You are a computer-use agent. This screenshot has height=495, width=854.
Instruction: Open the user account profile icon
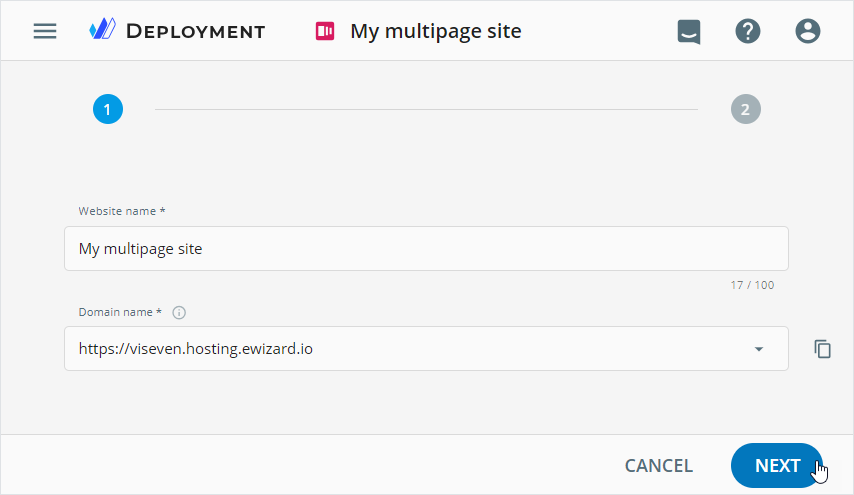pos(808,31)
